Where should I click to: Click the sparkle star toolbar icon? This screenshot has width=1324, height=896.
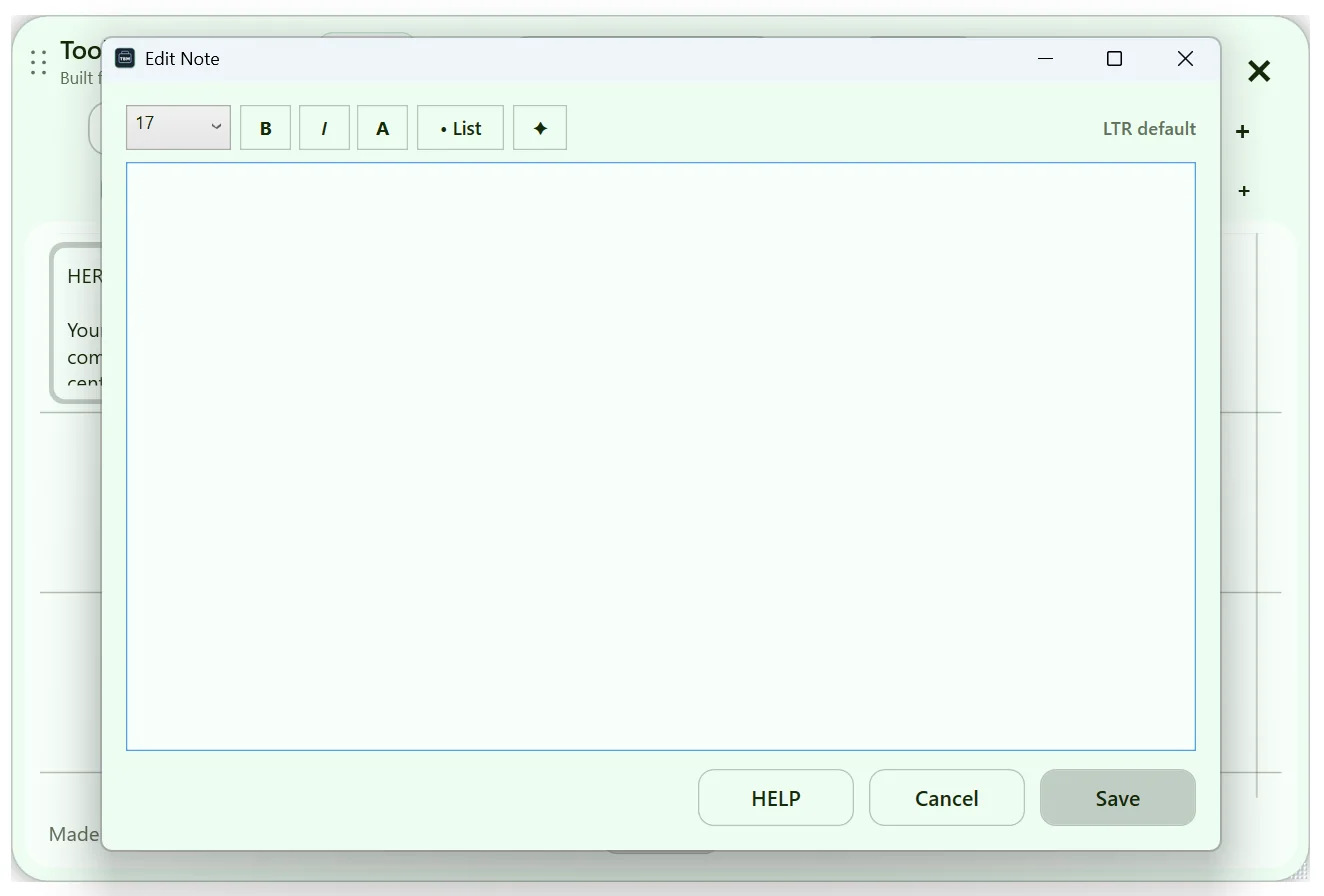(x=540, y=128)
